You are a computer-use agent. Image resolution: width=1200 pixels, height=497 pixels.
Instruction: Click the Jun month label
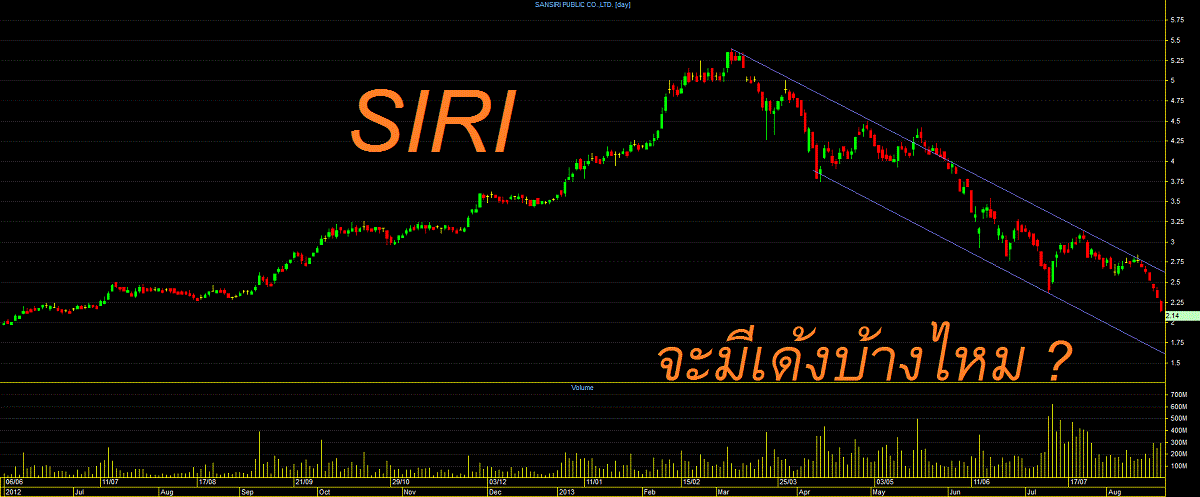click(x=954, y=492)
